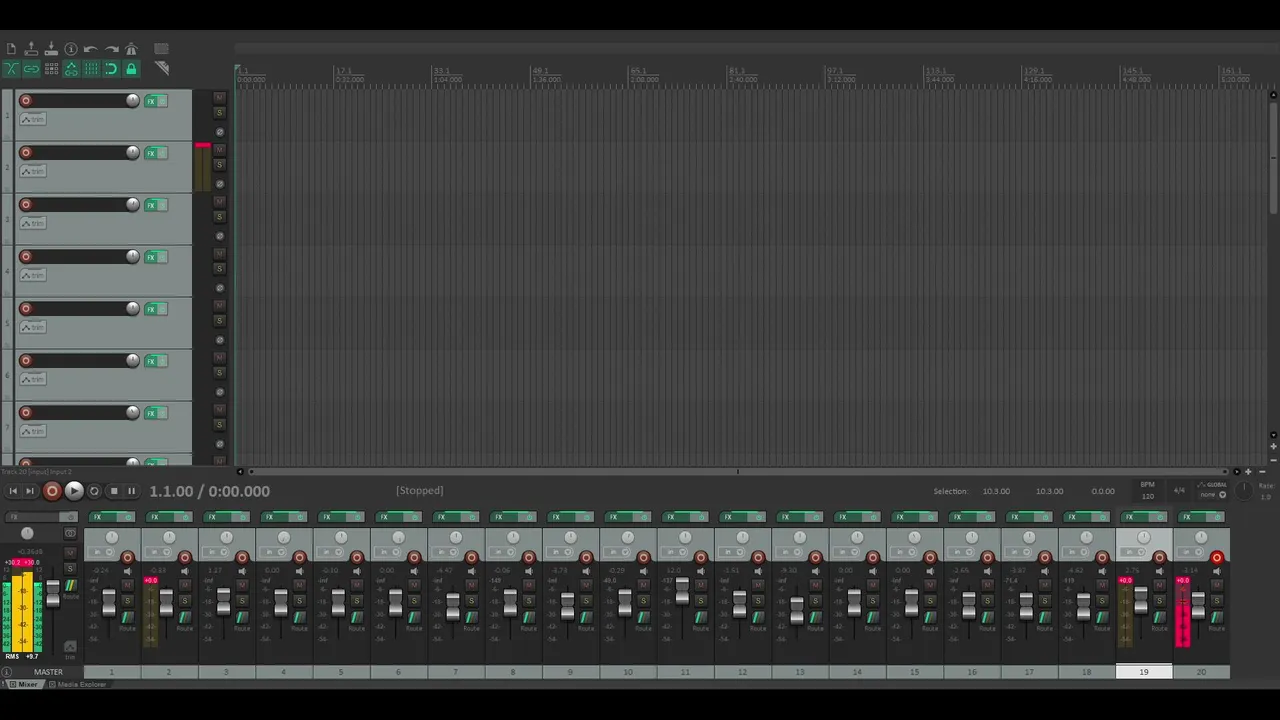This screenshot has width=1280, height=720.
Task: Open input dropdown on mixer channel 5
Action: point(330,552)
